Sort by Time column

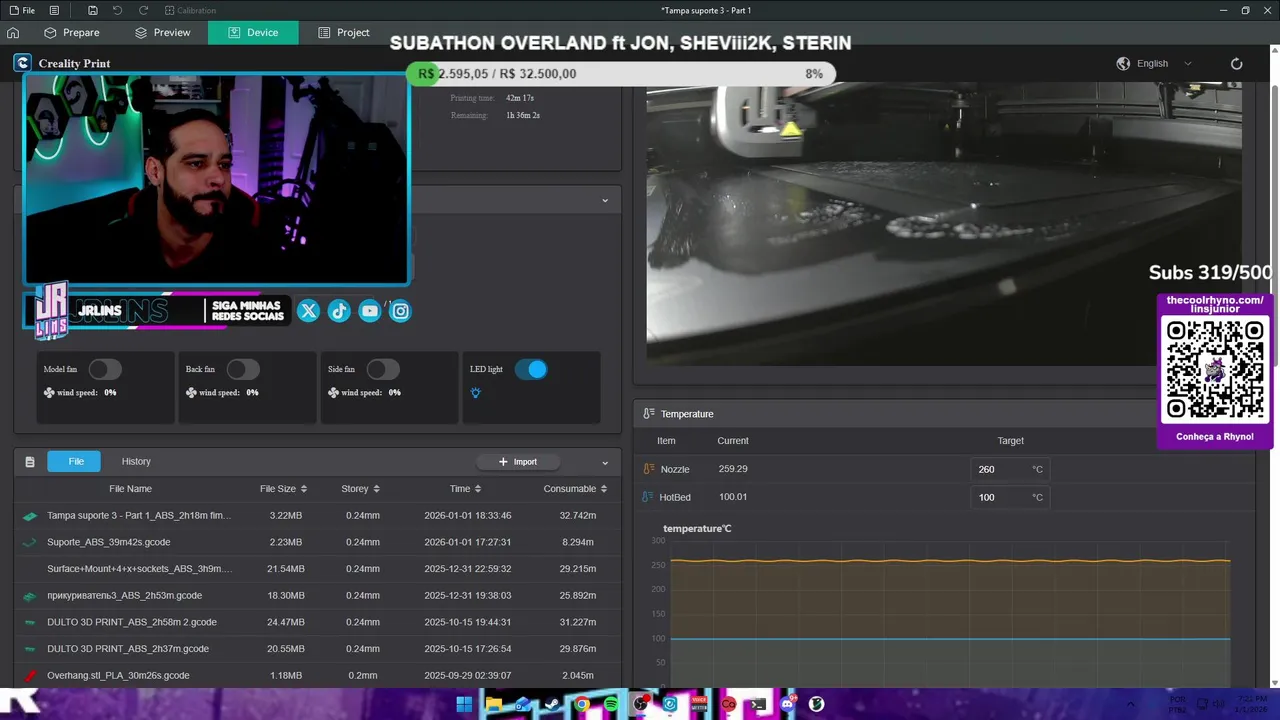pyautogui.click(x=465, y=489)
